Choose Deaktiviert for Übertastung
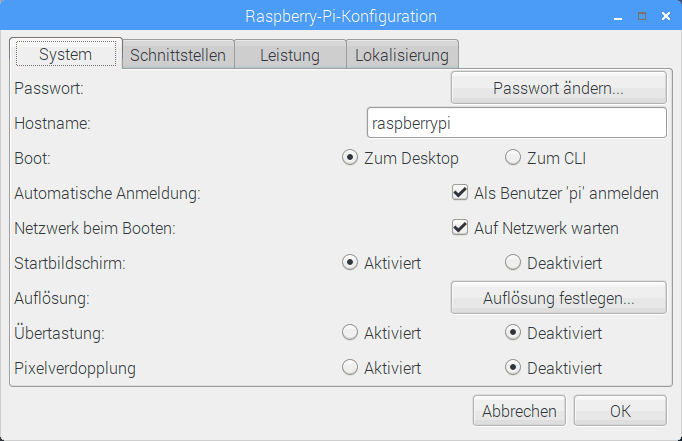682x441 pixels. point(513,332)
